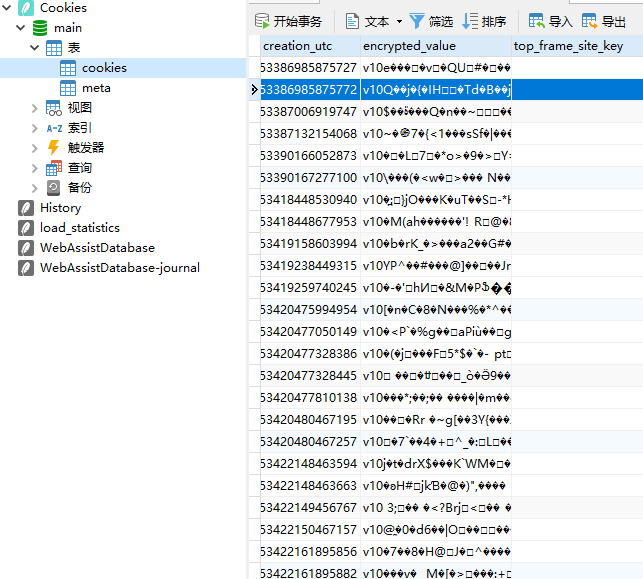Click the Cookies database icon
This screenshot has height=579, width=643.
[x=26, y=8]
